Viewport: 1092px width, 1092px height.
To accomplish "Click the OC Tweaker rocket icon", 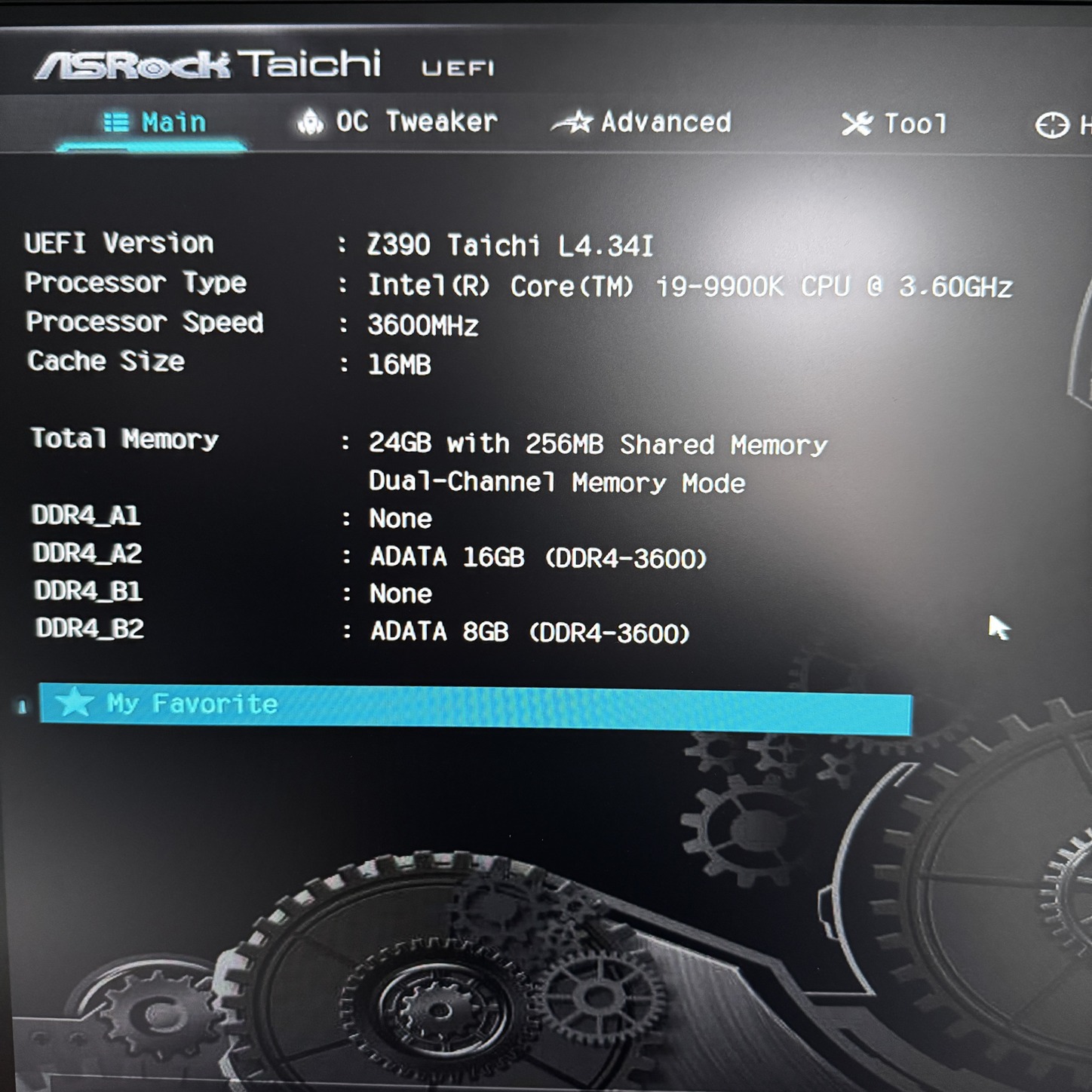I will coord(309,121).
